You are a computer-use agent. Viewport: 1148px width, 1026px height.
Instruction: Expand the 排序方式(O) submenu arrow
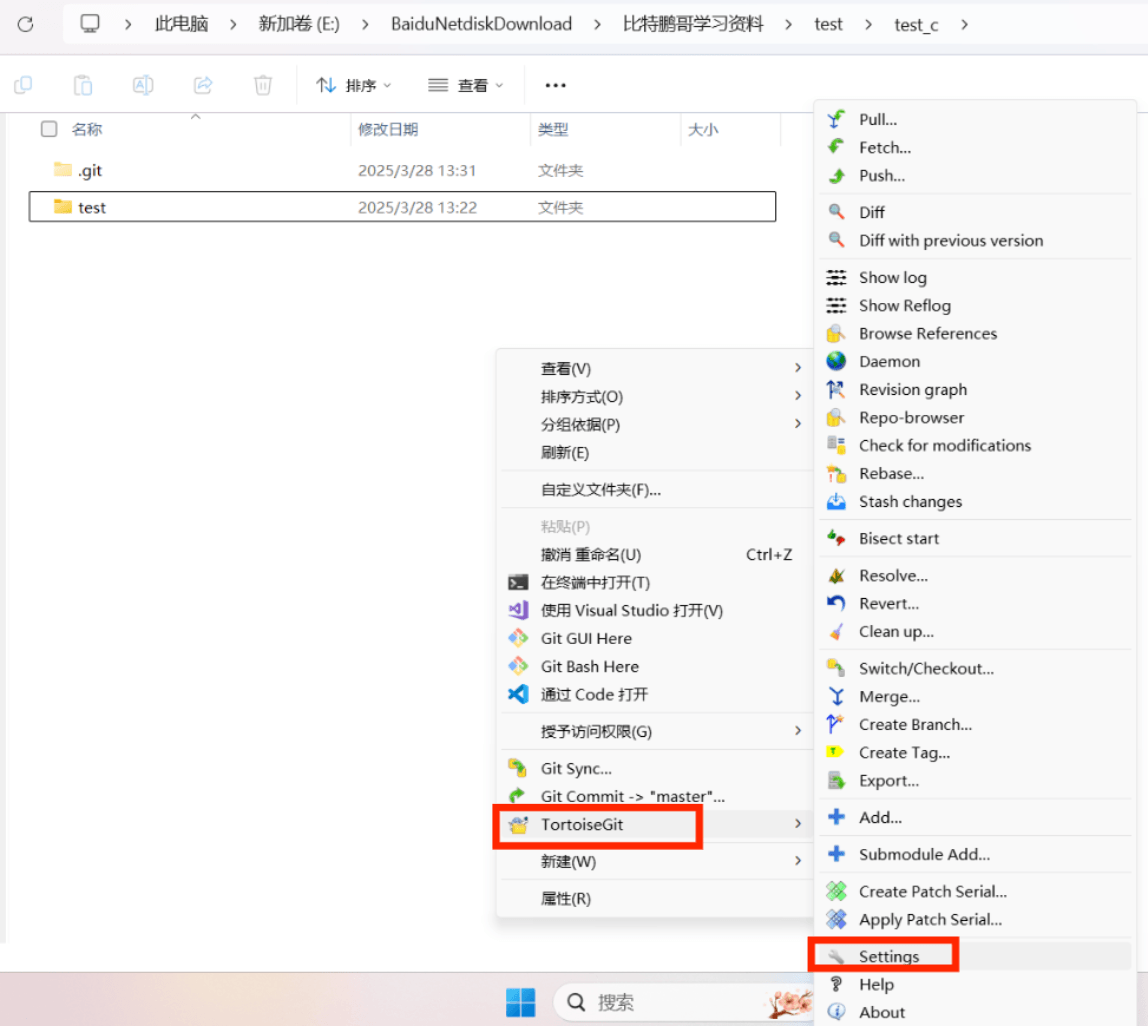798,396
